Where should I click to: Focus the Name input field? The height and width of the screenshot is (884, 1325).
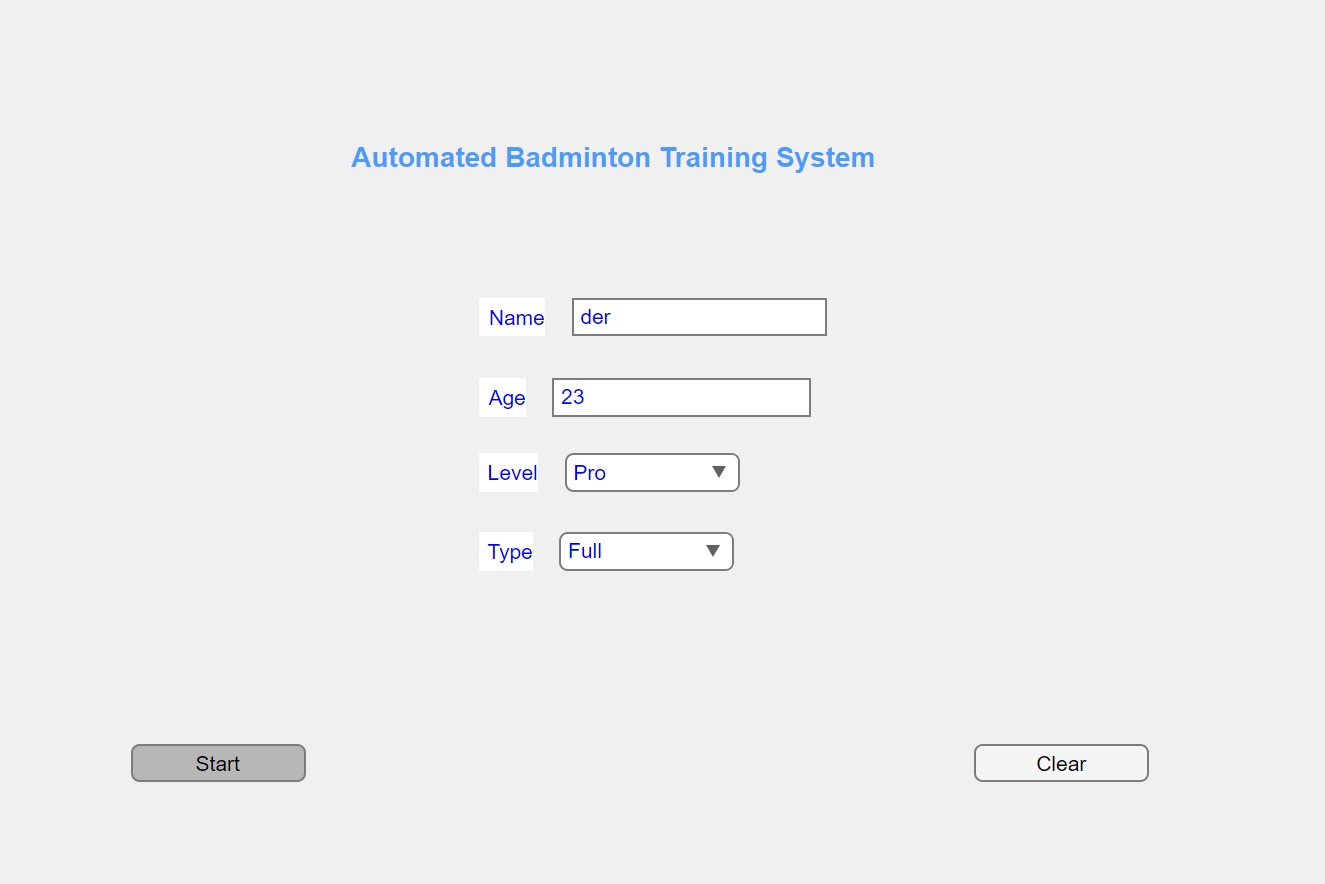699,317
